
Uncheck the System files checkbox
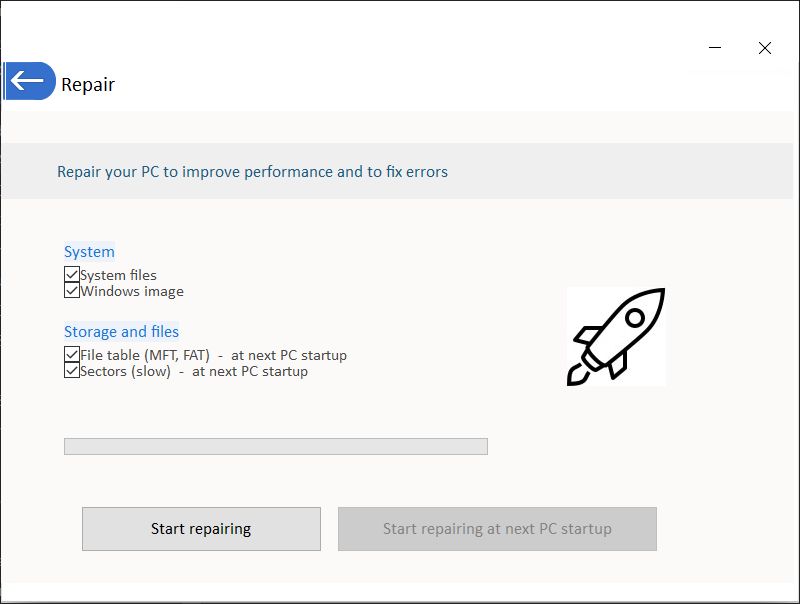(x=72, y=275)
